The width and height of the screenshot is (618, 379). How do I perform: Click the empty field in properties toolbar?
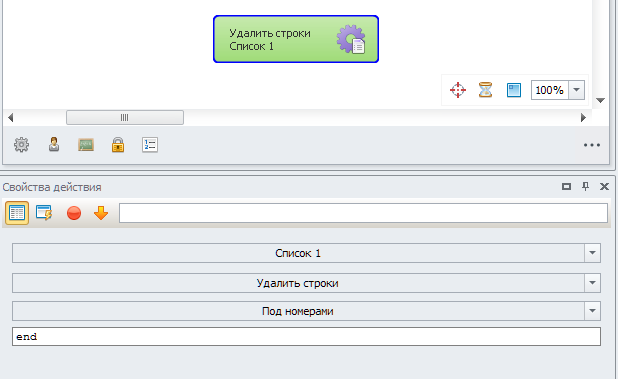tap(363, 213)
